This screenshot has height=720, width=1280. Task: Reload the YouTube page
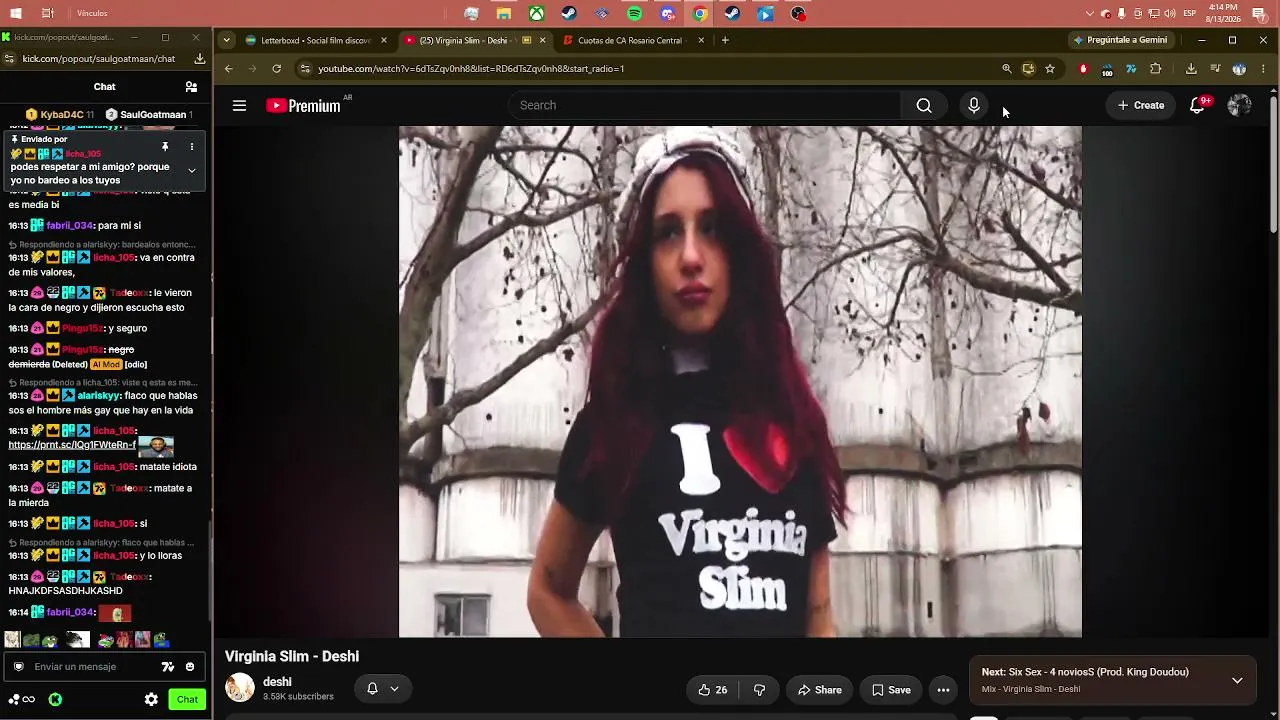pos(276,69)
